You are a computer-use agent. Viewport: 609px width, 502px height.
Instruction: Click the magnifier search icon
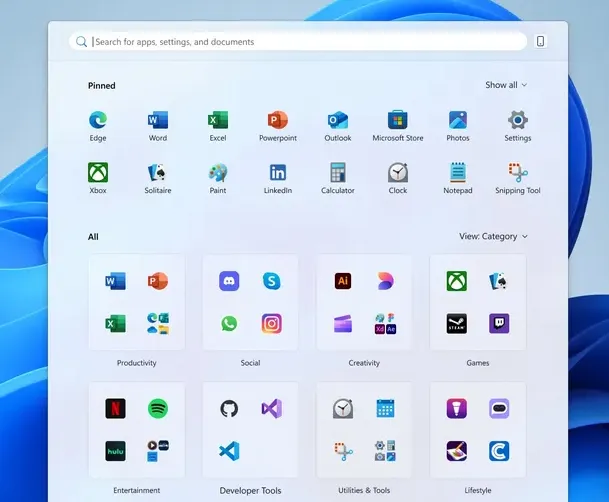[81, 42]
